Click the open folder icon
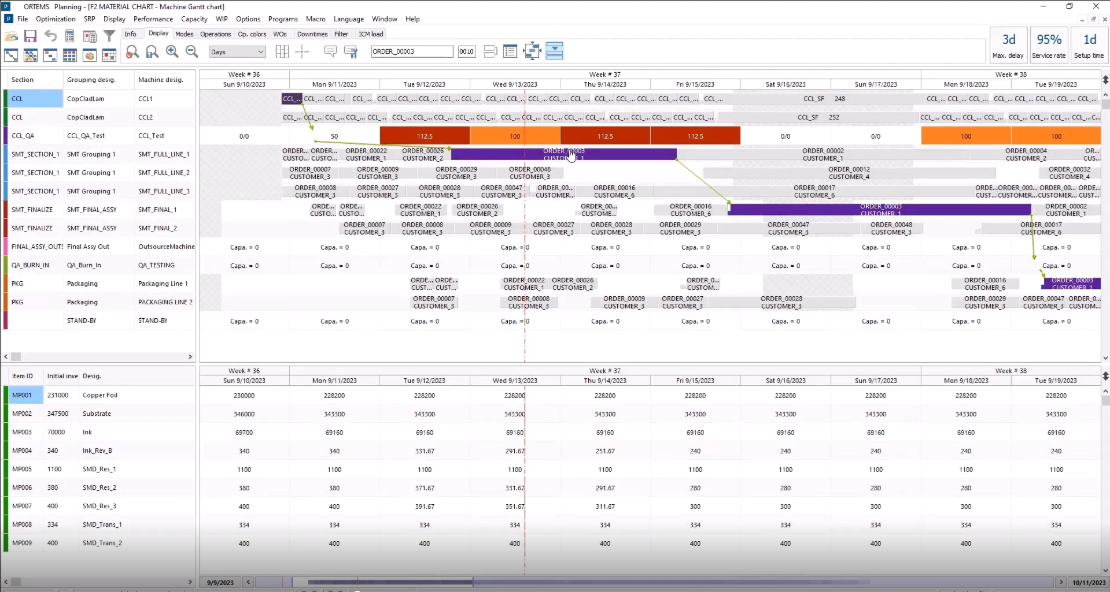Screen dimensions: 1110x592 tap(10, 36)
